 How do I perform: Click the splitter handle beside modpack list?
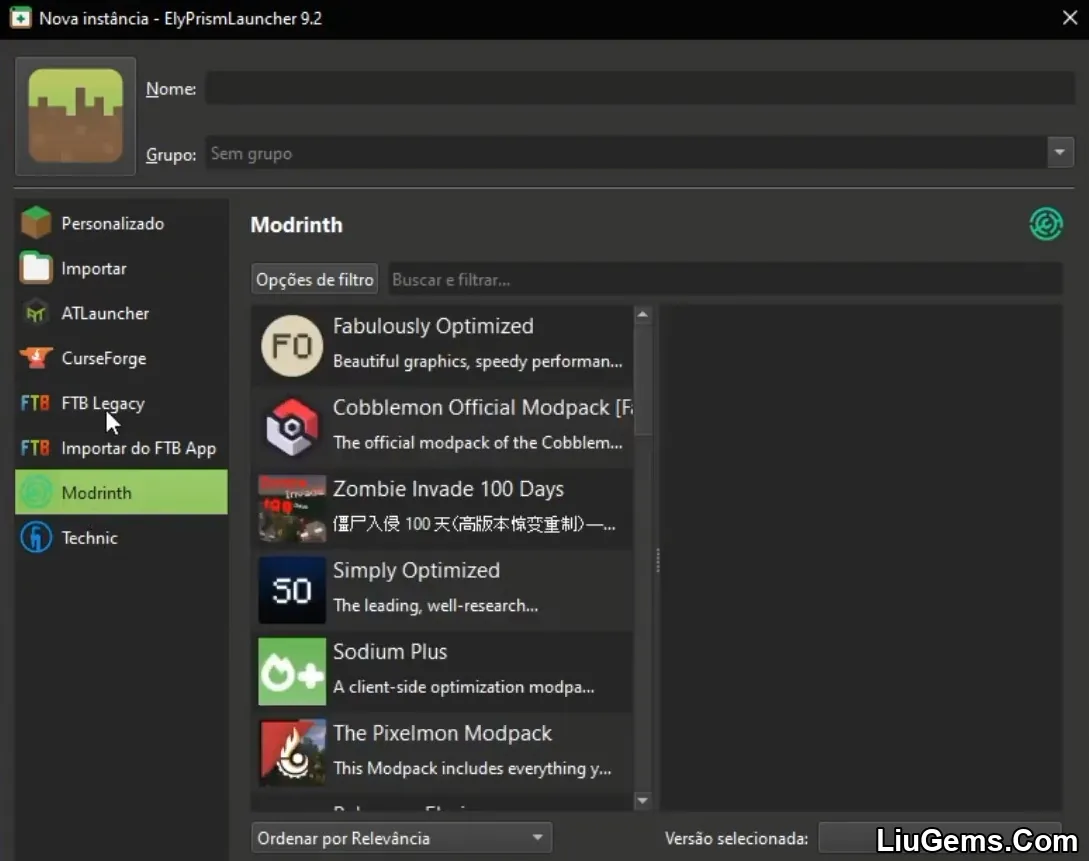(x=657, y=560)
